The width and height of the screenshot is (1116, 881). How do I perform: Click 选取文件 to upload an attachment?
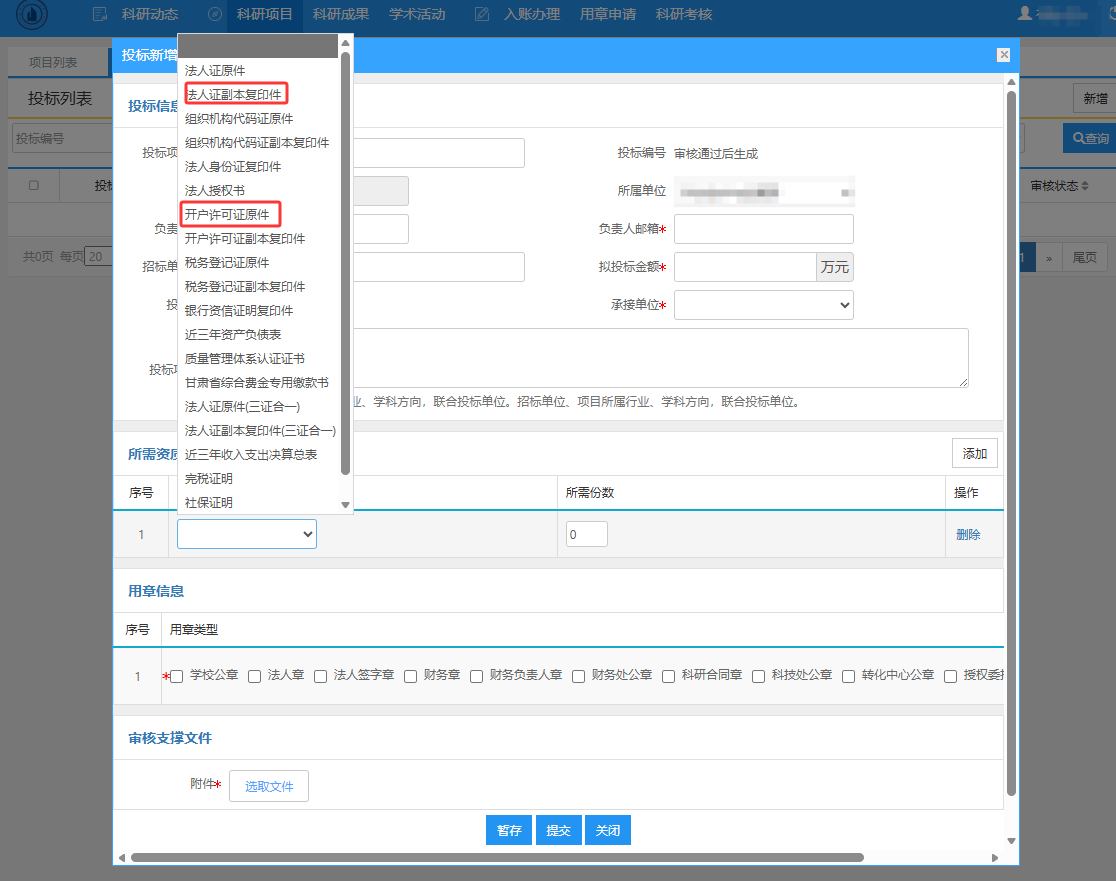[x=269, y=786]
